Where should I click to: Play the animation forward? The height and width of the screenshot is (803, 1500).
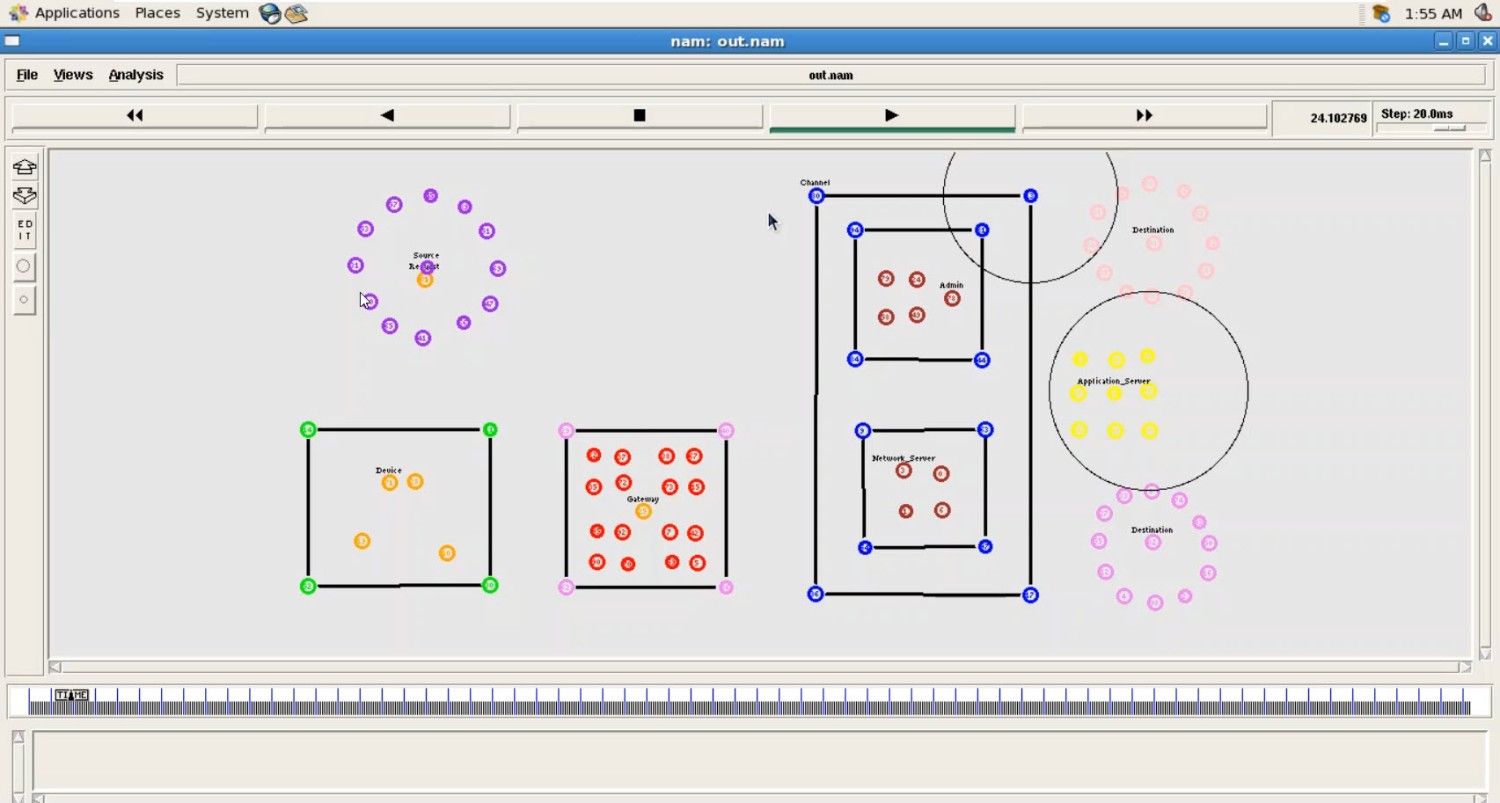[892, 116]
